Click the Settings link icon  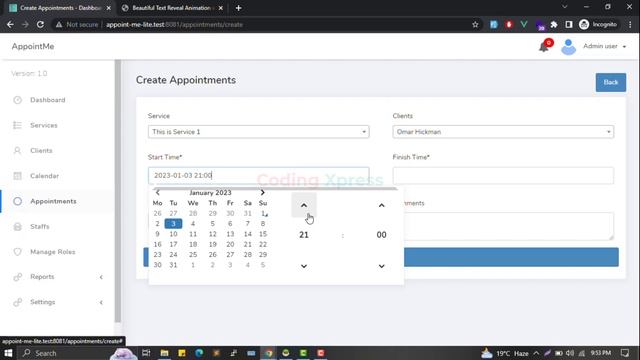18,302
